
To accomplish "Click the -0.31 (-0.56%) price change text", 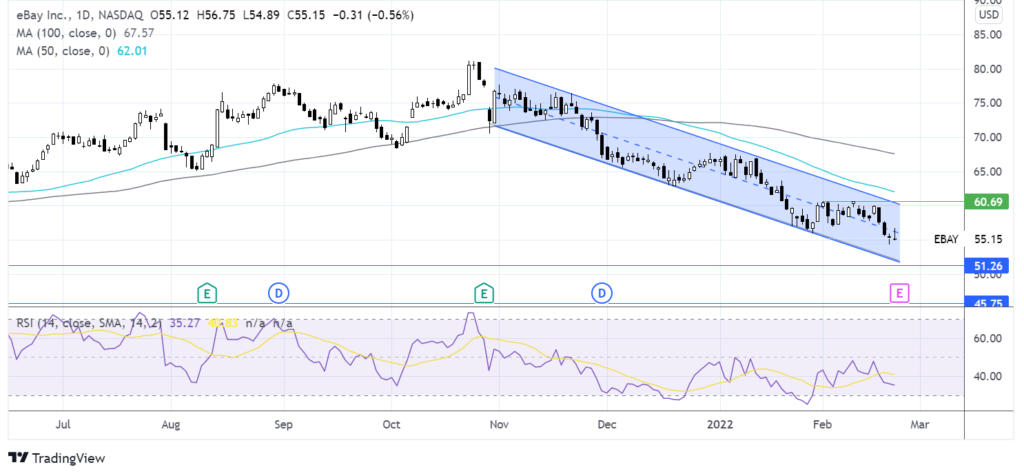I will pyautogui.click(x=374, y=14).
